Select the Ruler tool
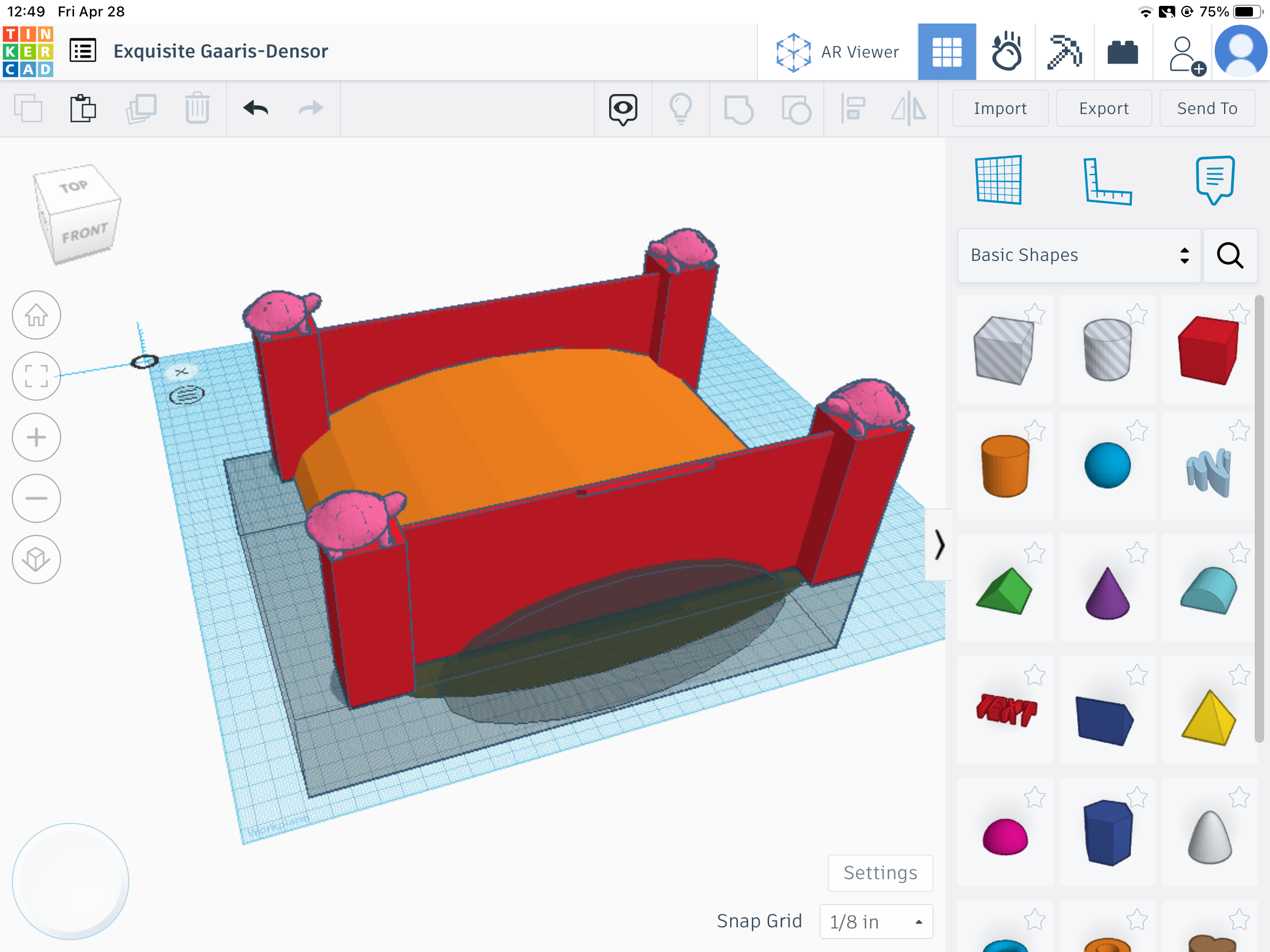Screen dimensions: 1270x952 pyautogui.click(x=1107, y=181)
